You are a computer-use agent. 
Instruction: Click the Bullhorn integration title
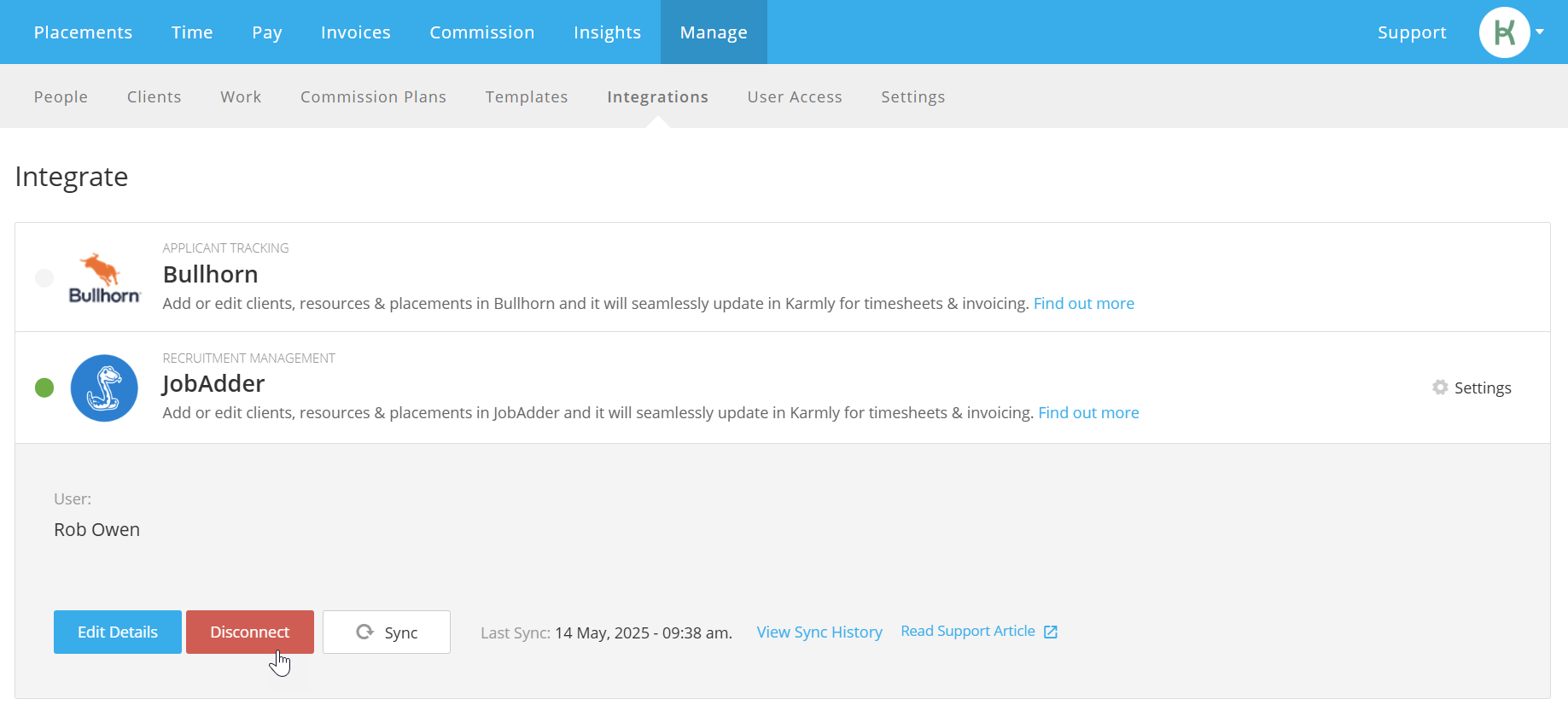pos(211,274)
